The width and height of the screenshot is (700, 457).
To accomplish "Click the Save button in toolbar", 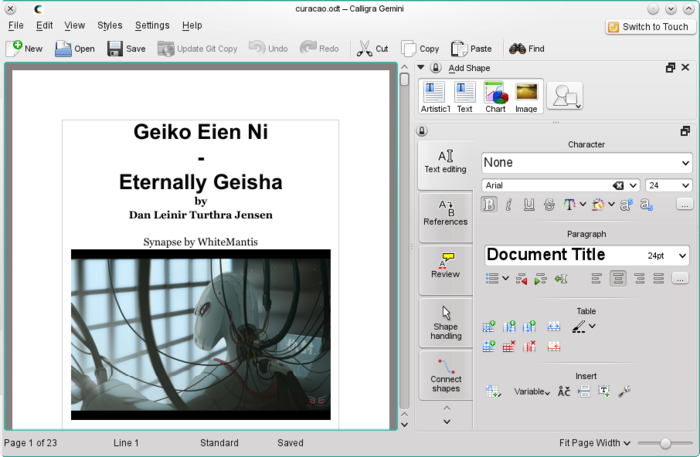I will (126, 48).
